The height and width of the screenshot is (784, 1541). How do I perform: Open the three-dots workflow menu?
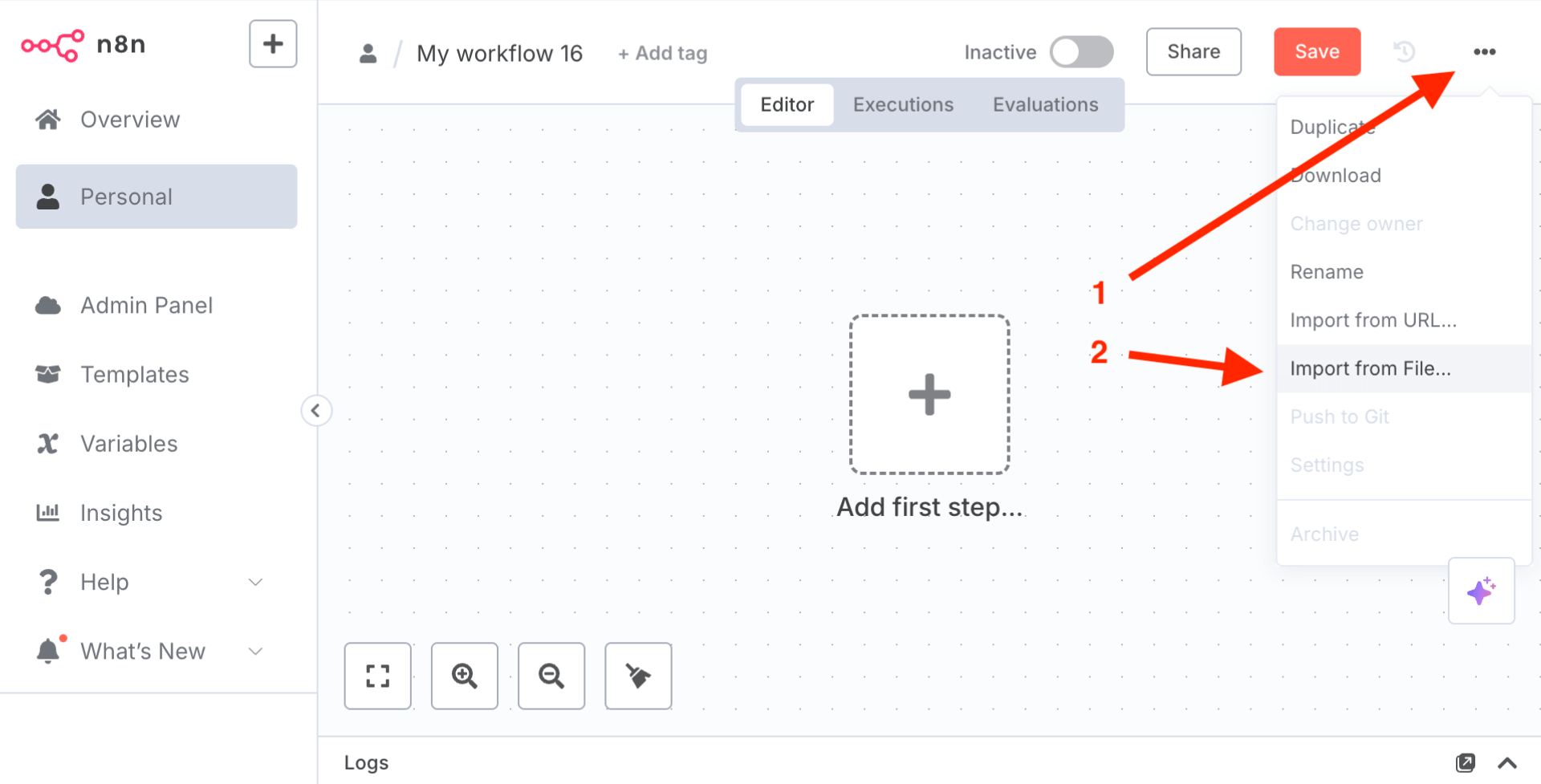[x=1484, y=52]
